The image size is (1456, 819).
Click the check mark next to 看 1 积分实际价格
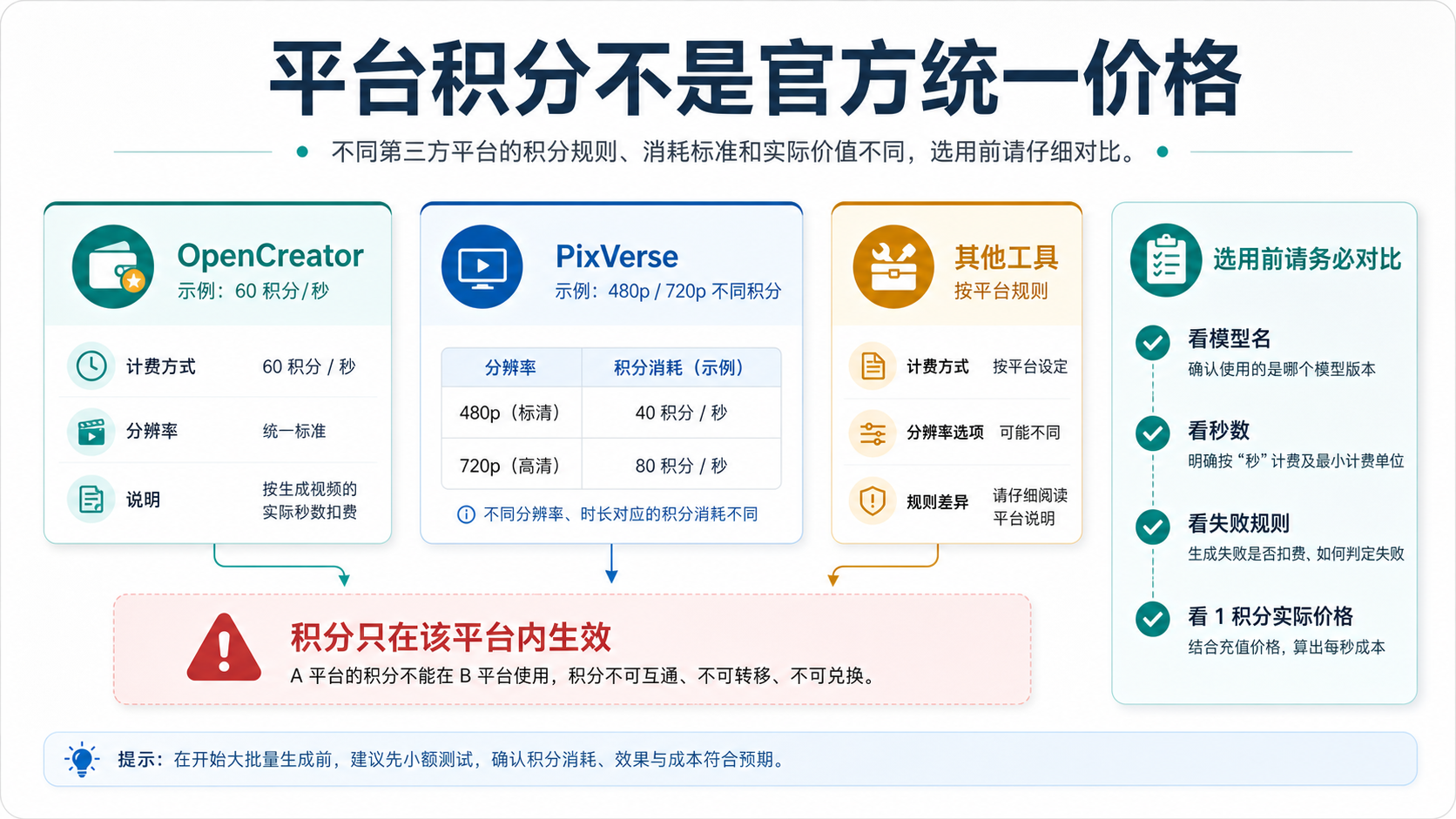click(x=1153, y=619)
